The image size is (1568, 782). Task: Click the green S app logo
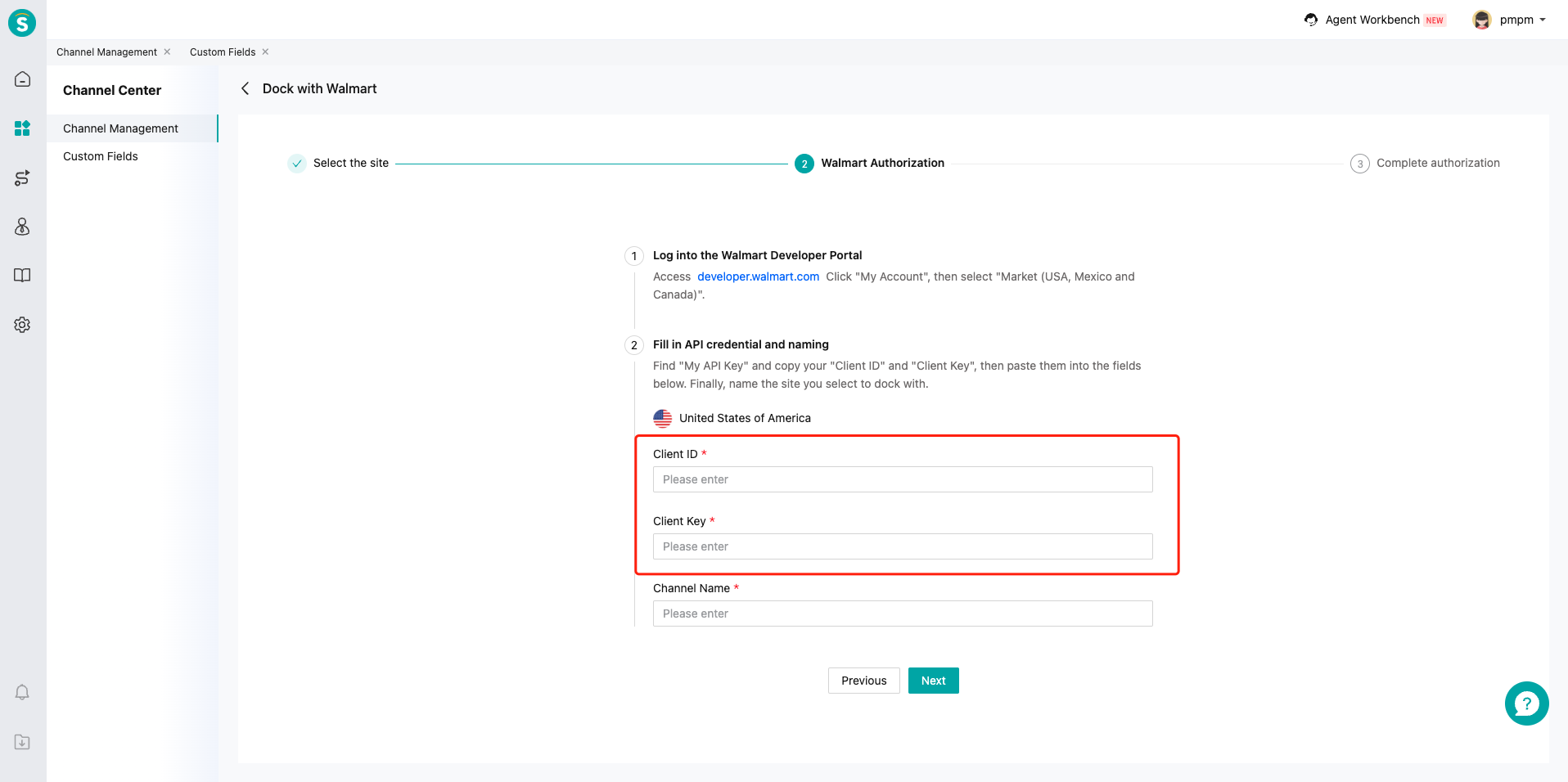coord(22,23)
